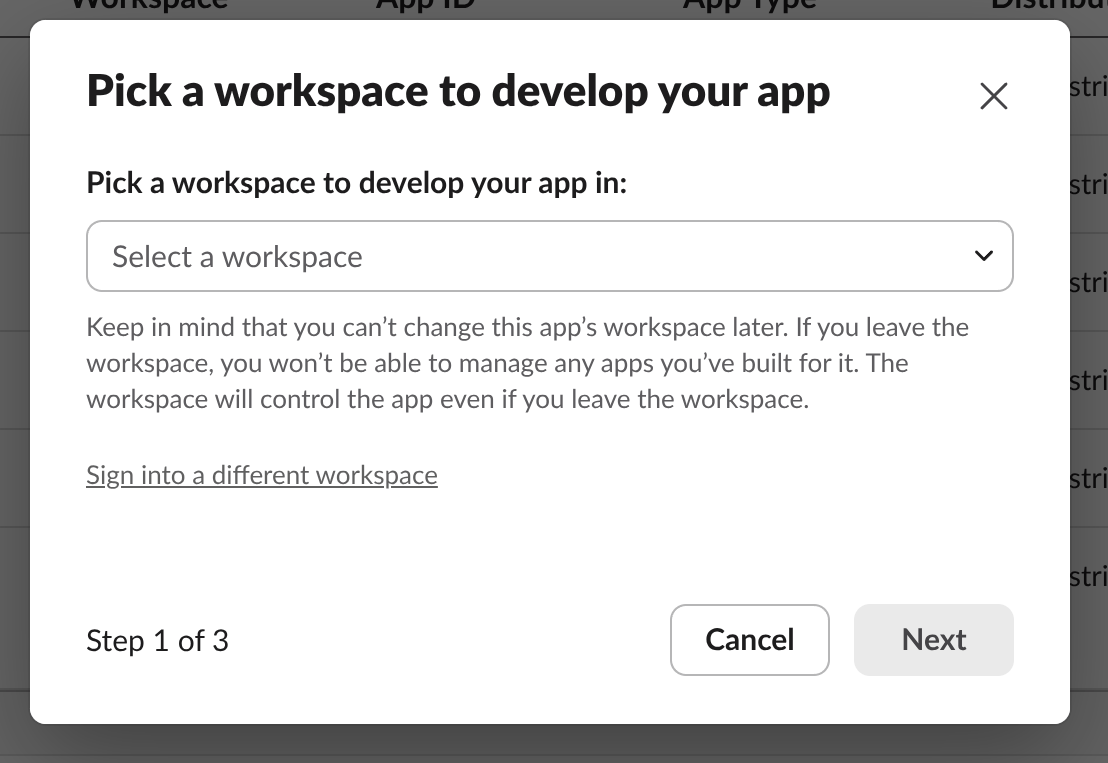Click first row's distribution cell behind dialog

1088,87
